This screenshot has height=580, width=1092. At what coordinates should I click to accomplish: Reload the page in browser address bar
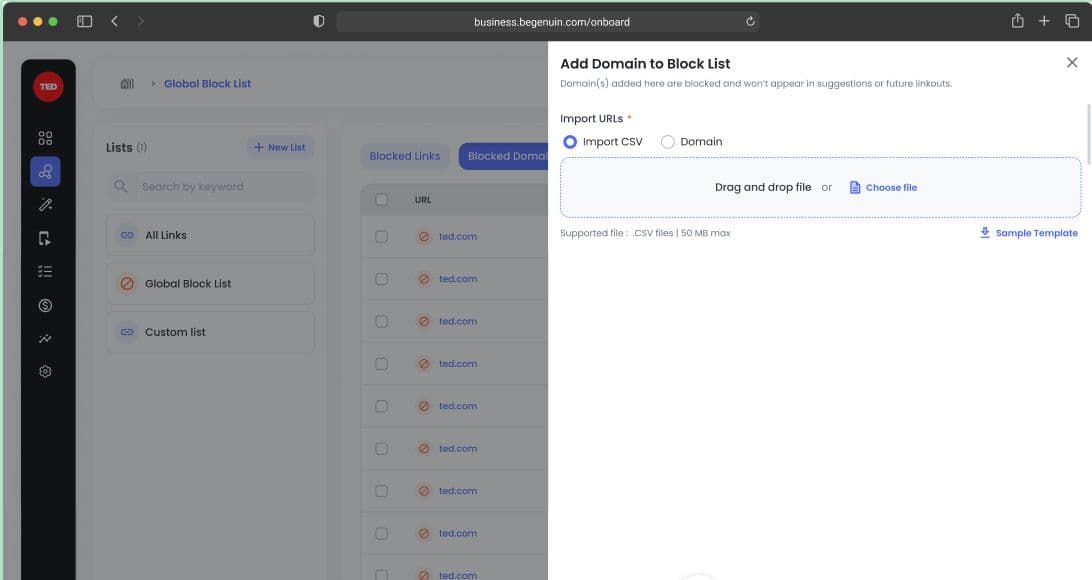pos(750,22)
